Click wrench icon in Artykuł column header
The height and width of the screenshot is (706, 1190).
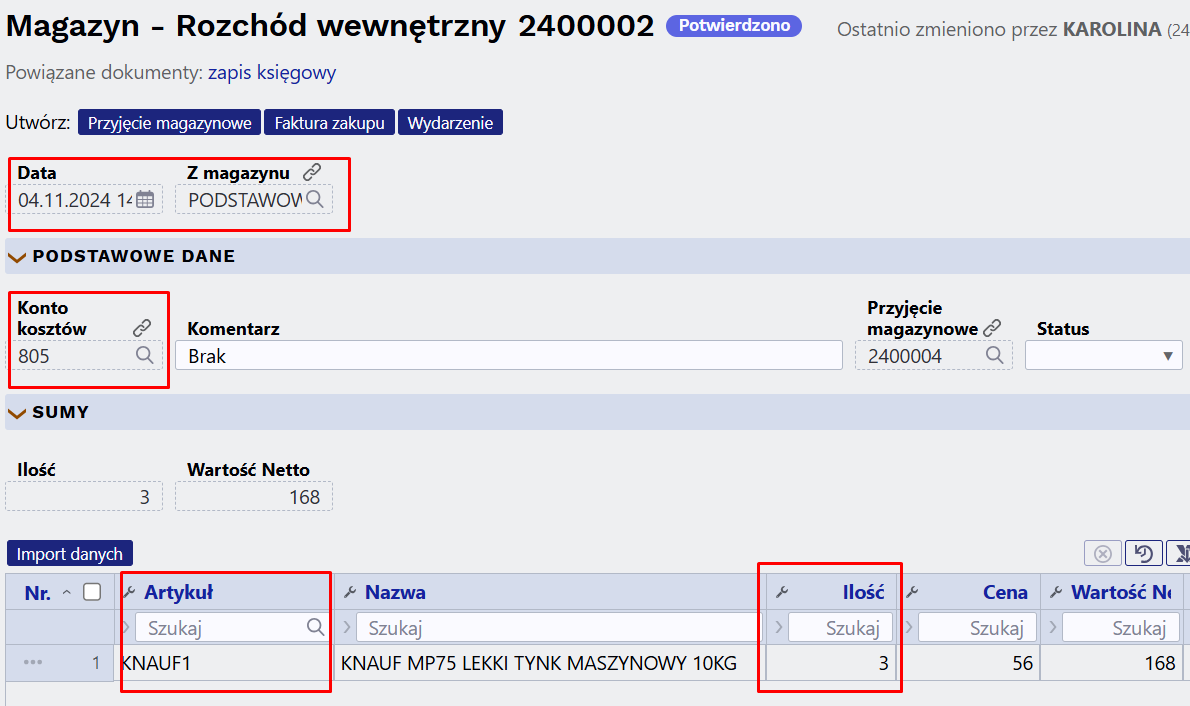tap(129, 592)
